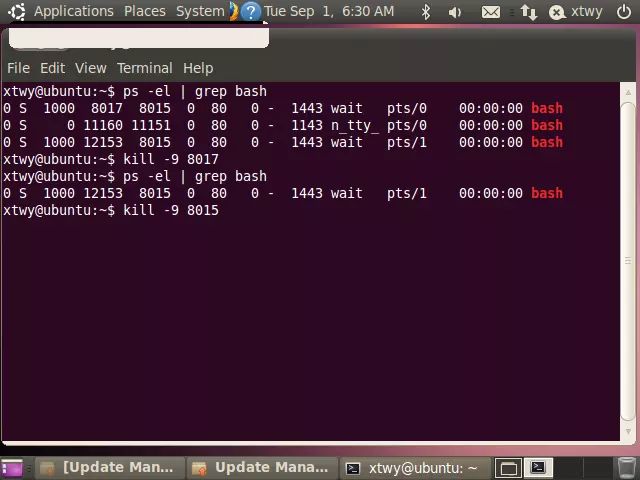Open the terminal Edit menu
The width and height of the screenshot is (640, 480).
(x=53, y=68)
